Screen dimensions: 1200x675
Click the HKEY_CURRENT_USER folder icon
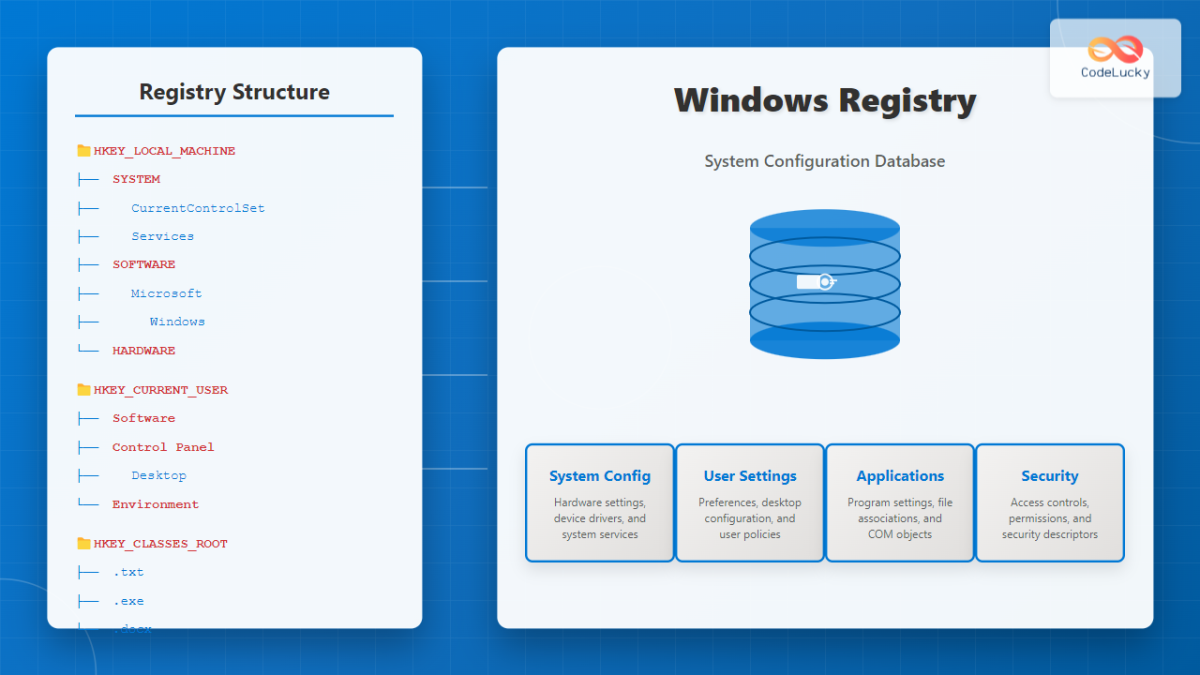click(x=83, y=389)
